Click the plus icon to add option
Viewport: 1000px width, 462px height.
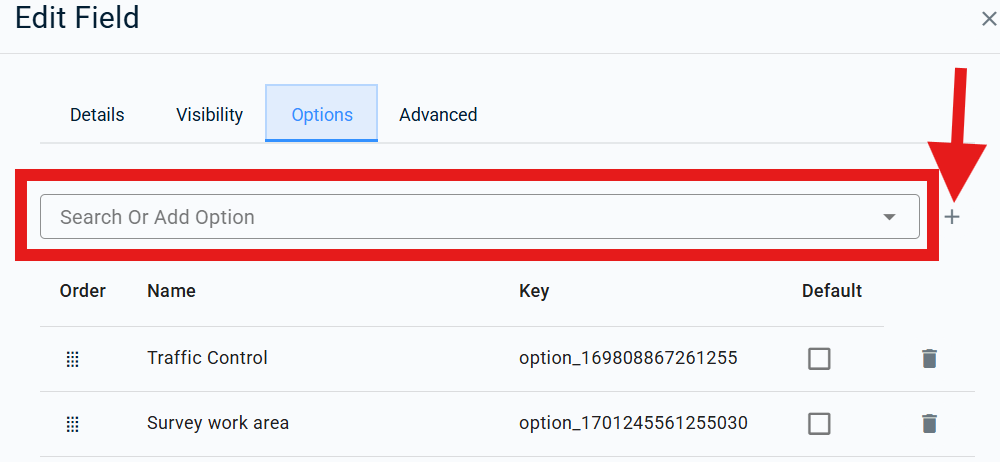tap(952, 217)
